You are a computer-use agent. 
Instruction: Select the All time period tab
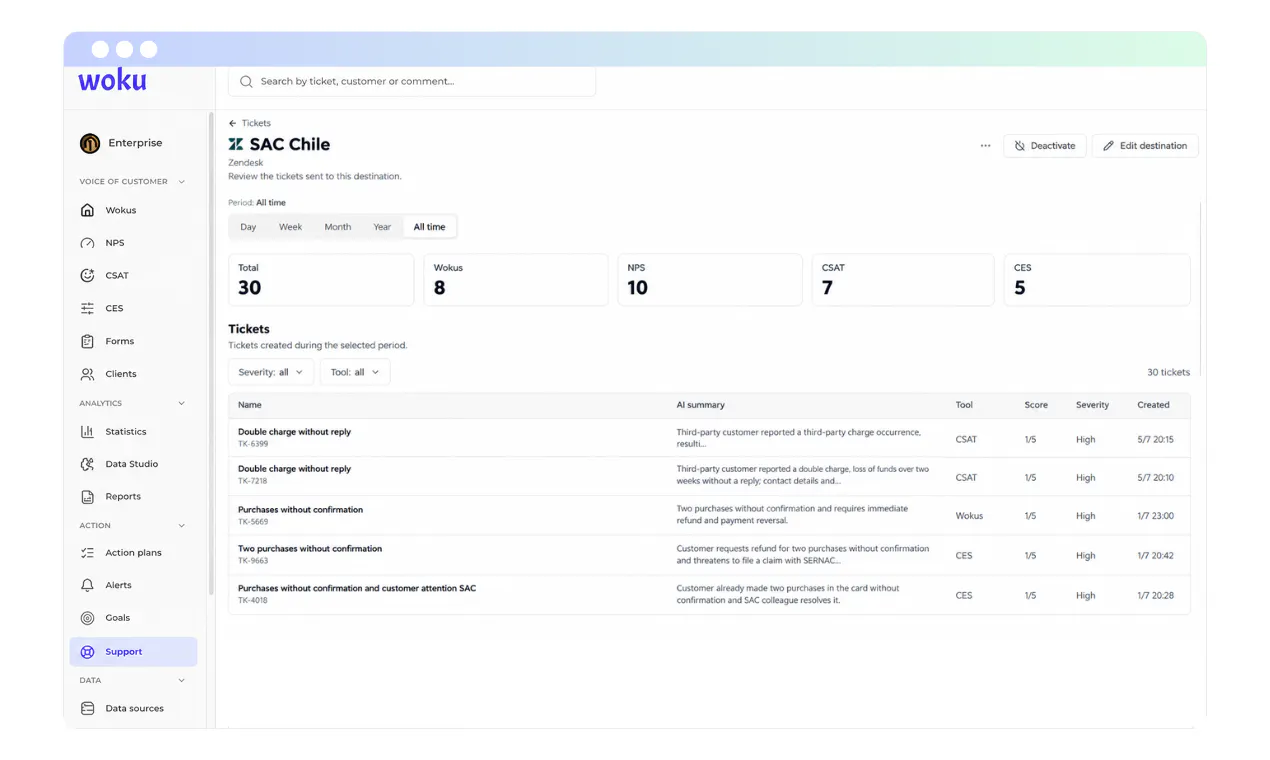point(430,227)
